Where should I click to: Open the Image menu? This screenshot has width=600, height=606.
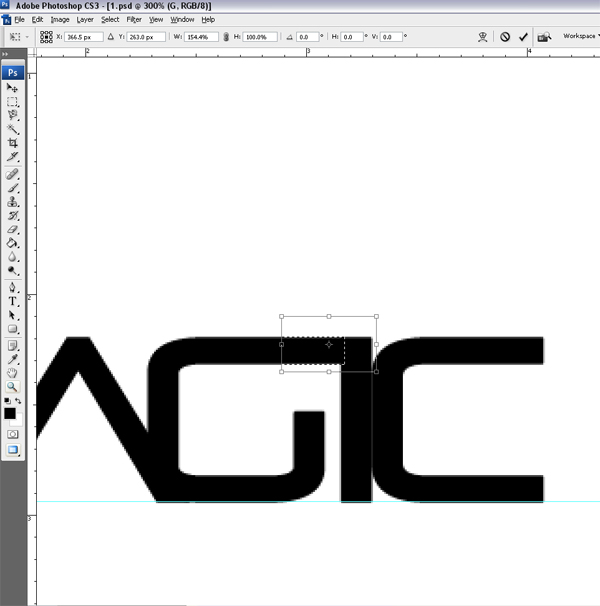(x=60, y=20)
